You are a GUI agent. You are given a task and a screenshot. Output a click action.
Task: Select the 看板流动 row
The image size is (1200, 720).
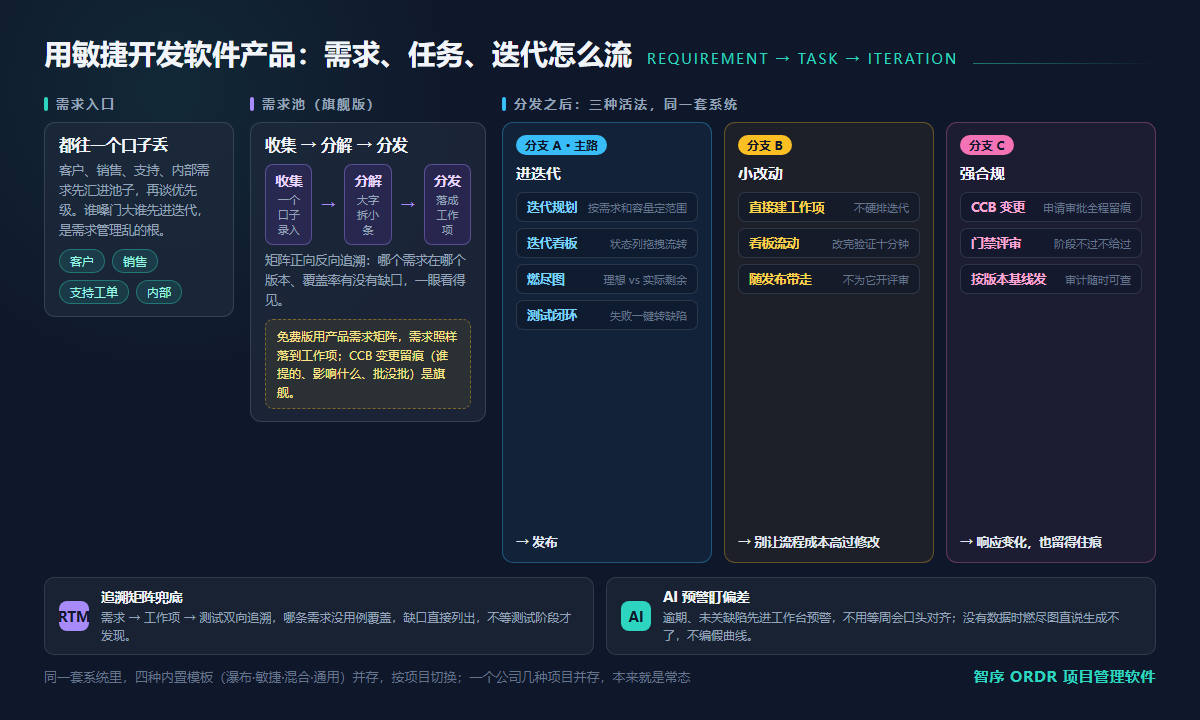[829, 243]
